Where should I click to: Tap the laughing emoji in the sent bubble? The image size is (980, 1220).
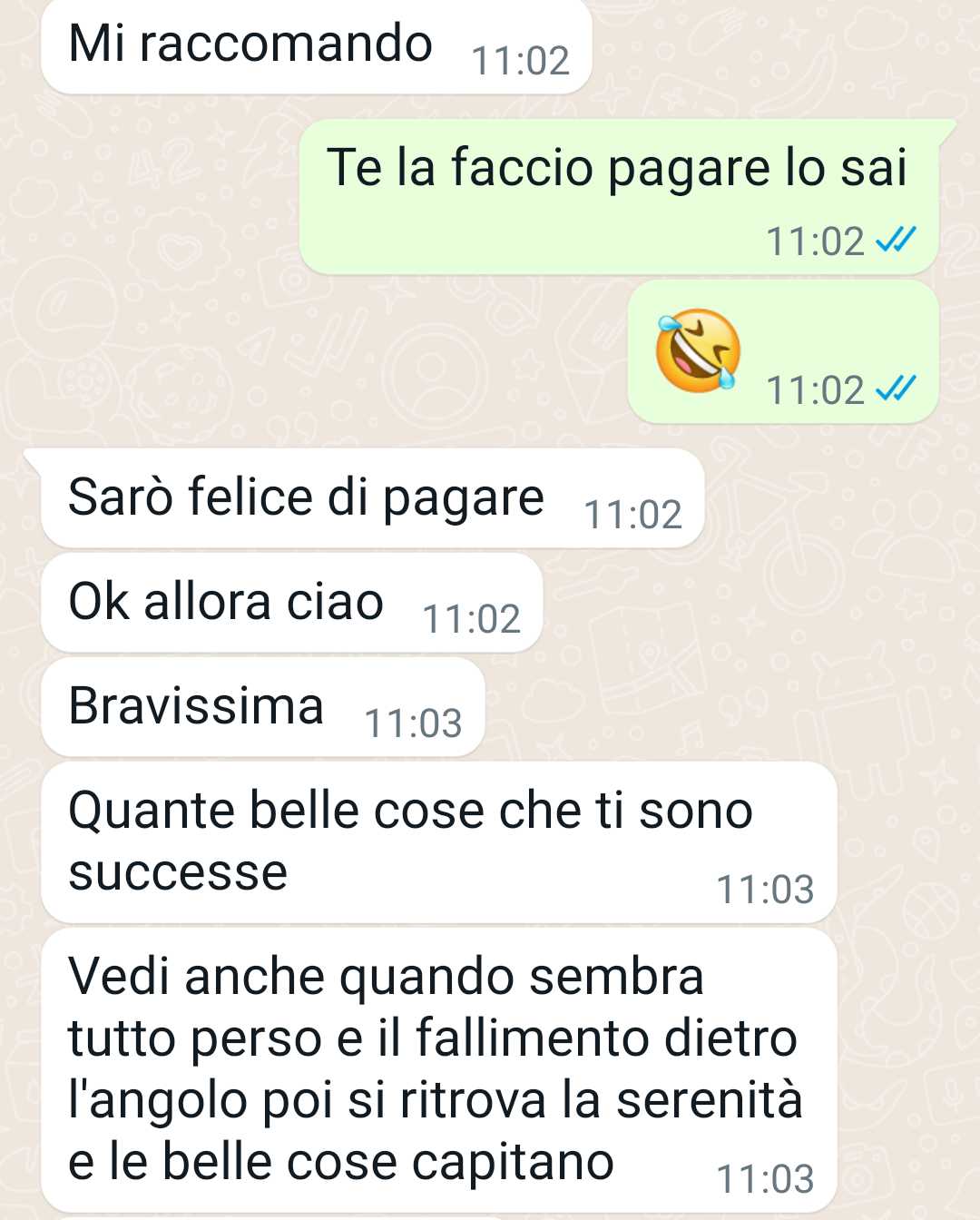coord(699,350)
